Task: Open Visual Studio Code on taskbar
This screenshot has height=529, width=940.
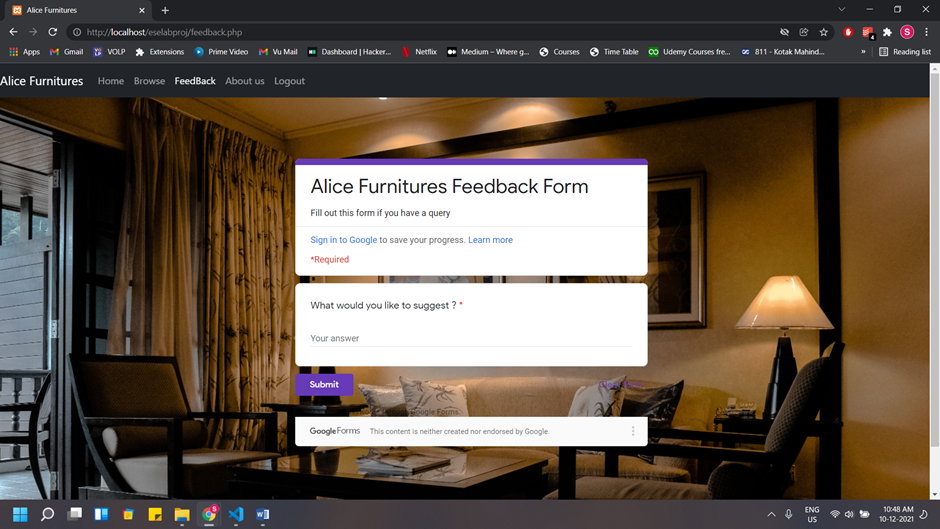Action: click(236, 515)
